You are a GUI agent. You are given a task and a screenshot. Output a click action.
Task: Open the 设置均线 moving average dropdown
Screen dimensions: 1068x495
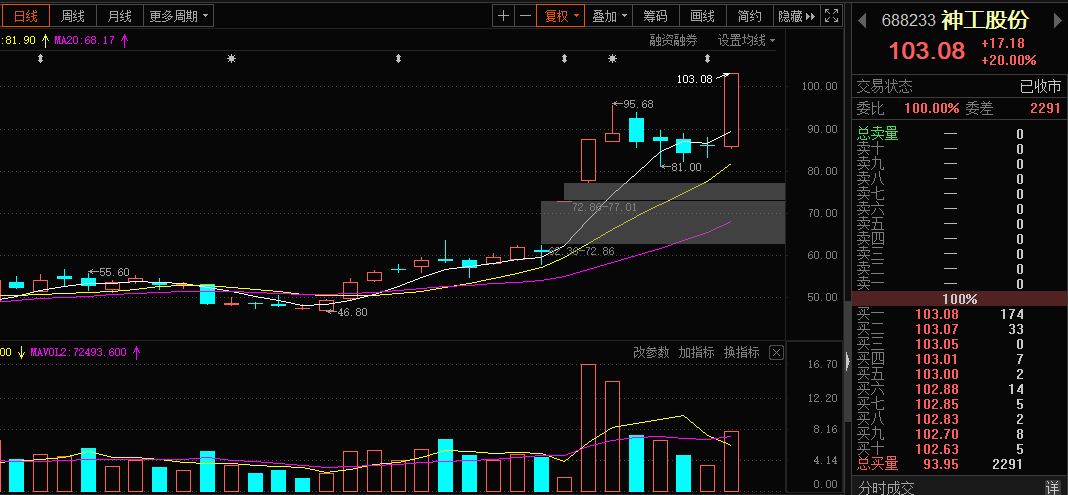point(747,41)
